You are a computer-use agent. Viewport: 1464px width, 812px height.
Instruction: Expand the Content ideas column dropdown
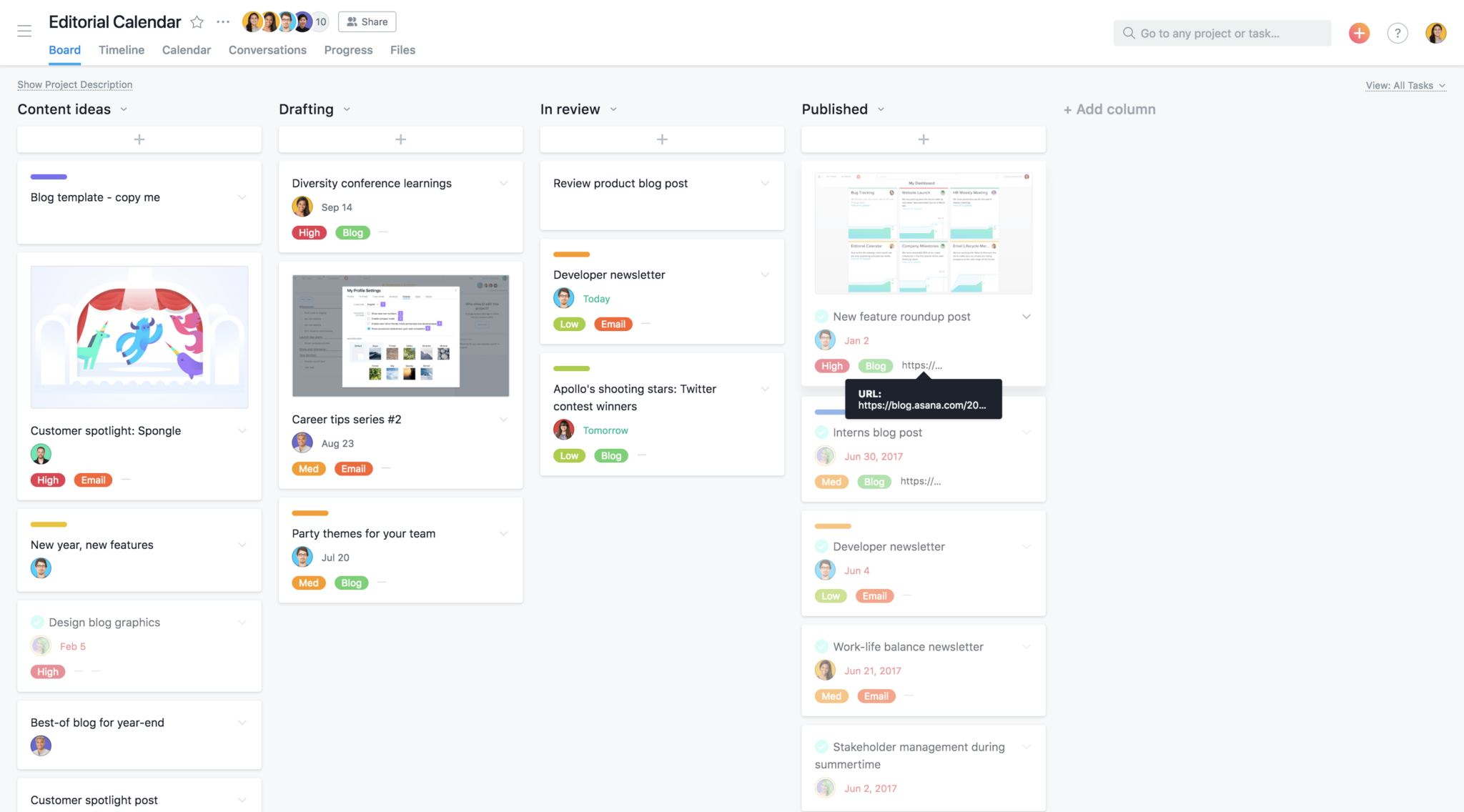click(x=122, y=110)
